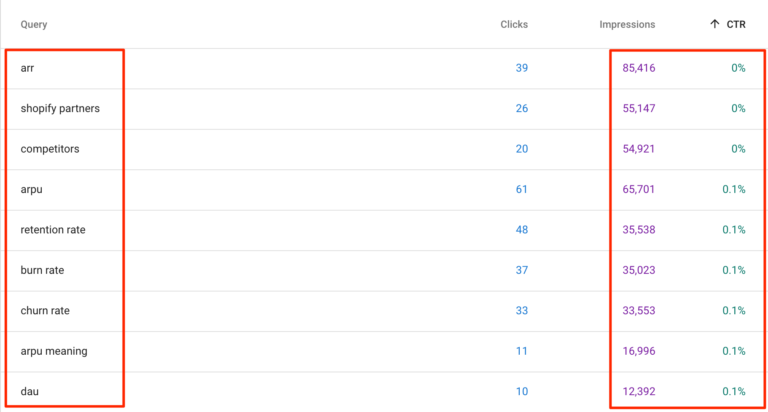Click the 85,416 impressions value
The image size is (768, 412).
tap(639, 68)
